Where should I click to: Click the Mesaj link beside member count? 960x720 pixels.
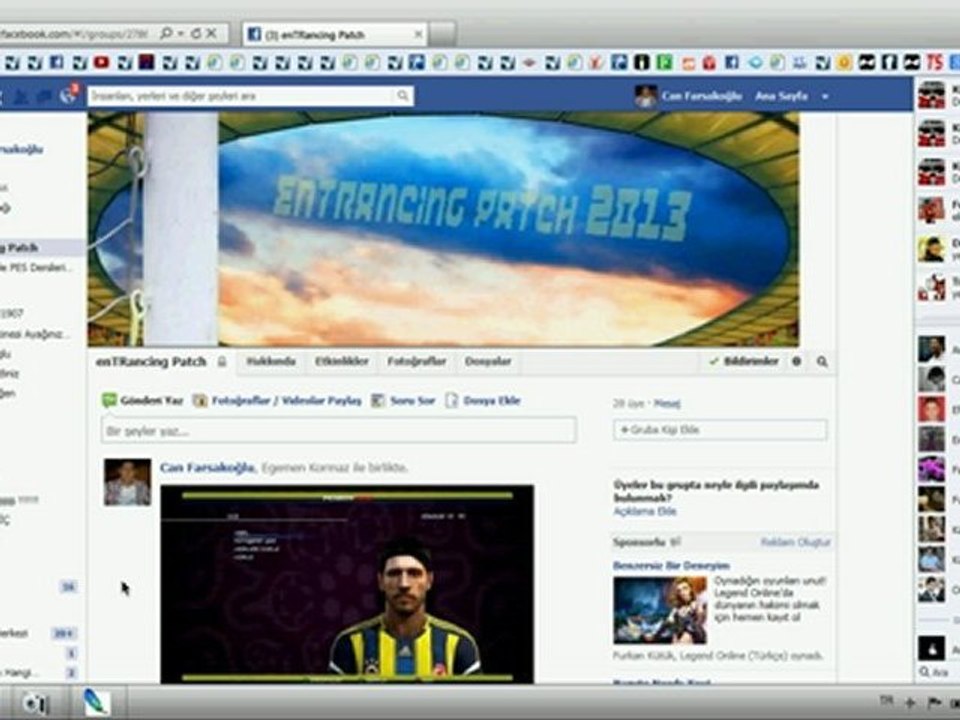tap(667, 403)
